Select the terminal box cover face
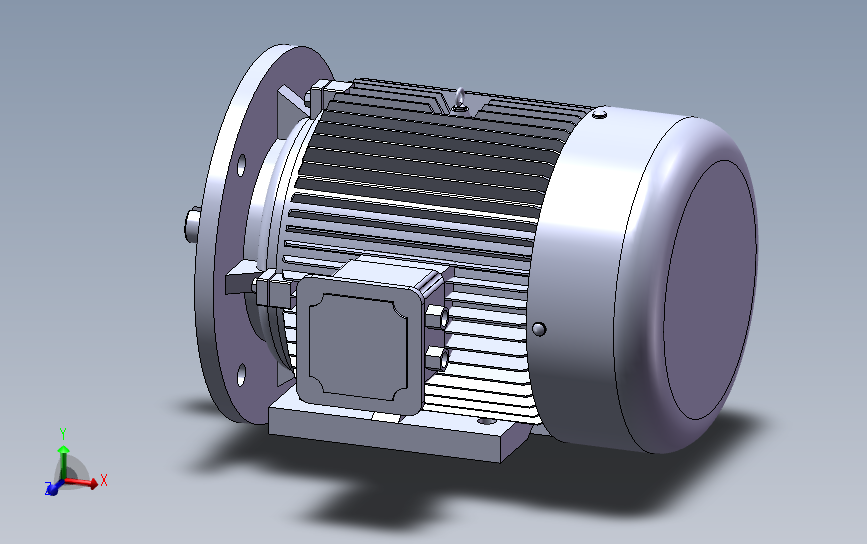The height and width of the screenshot is (544, 867). tap(358, 346)
